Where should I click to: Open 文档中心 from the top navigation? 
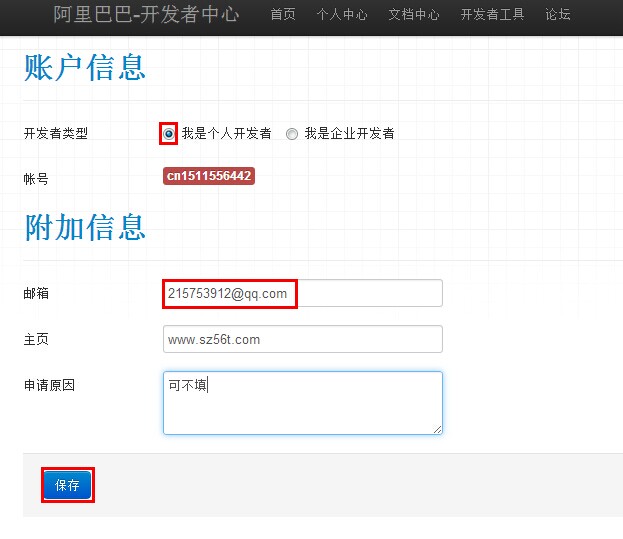[413, 15]
